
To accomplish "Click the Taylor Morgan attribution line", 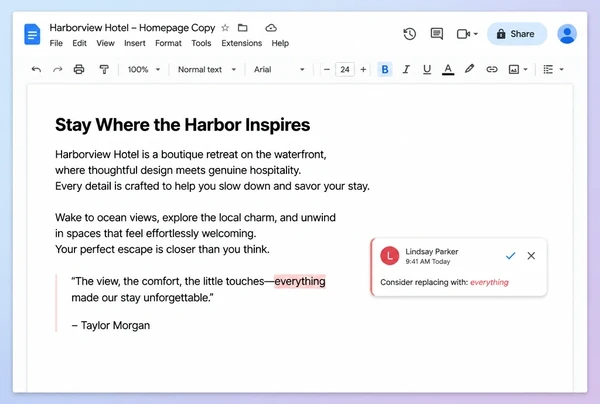I will pos(111,326).
